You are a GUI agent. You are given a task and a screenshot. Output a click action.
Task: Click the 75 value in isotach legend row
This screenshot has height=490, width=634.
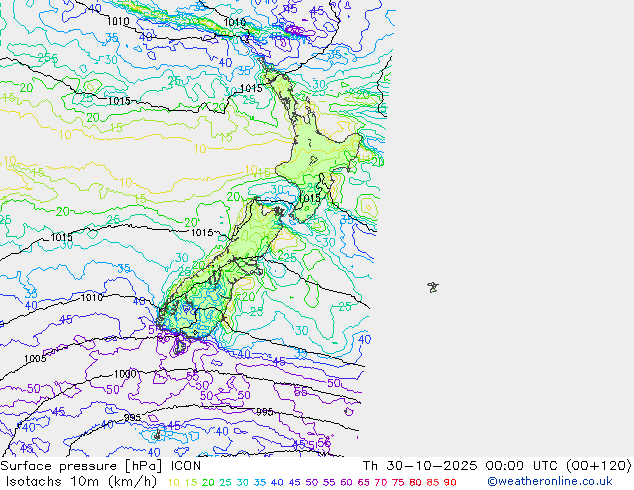pos(398,482)
